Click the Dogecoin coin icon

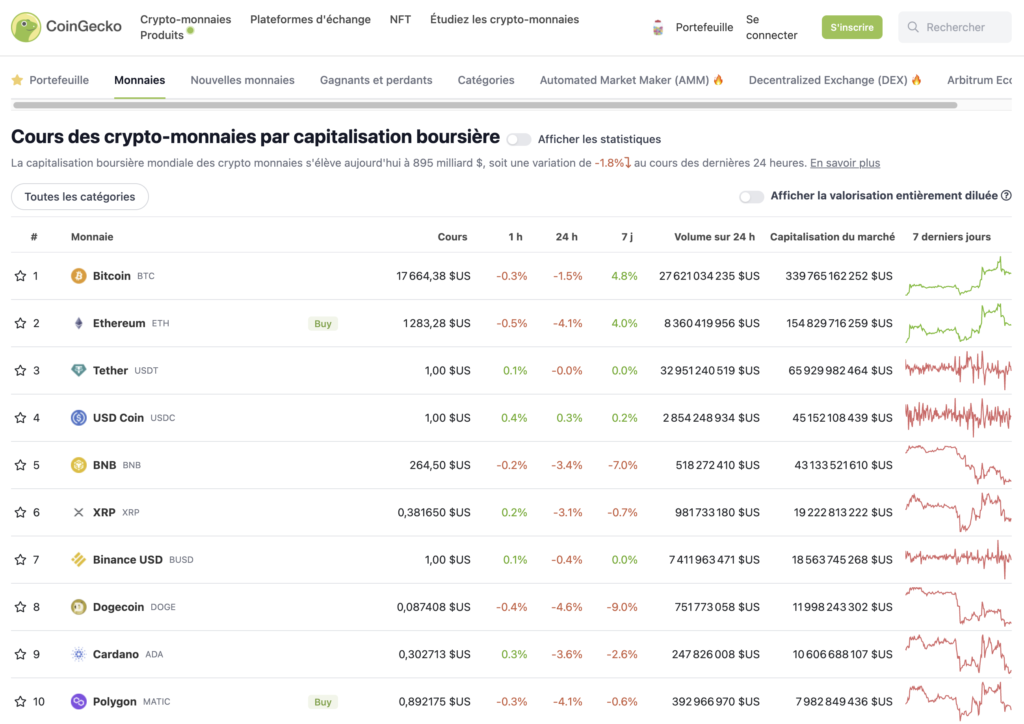coord(78,607)
